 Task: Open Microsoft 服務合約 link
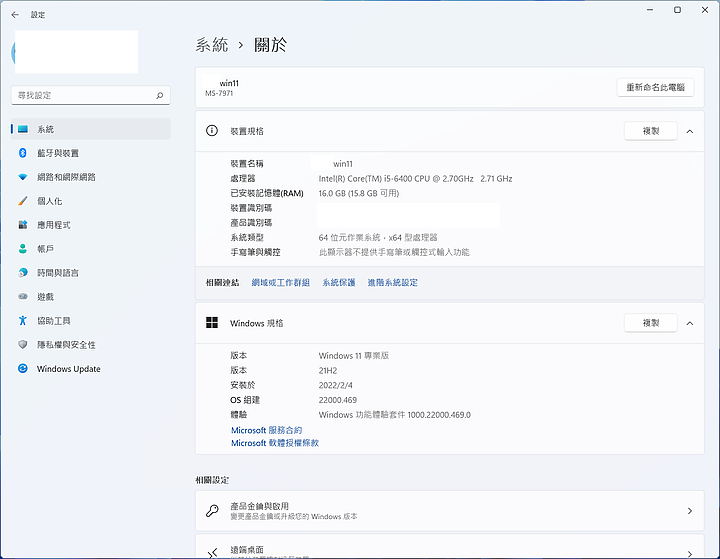[x=266, y=430]
